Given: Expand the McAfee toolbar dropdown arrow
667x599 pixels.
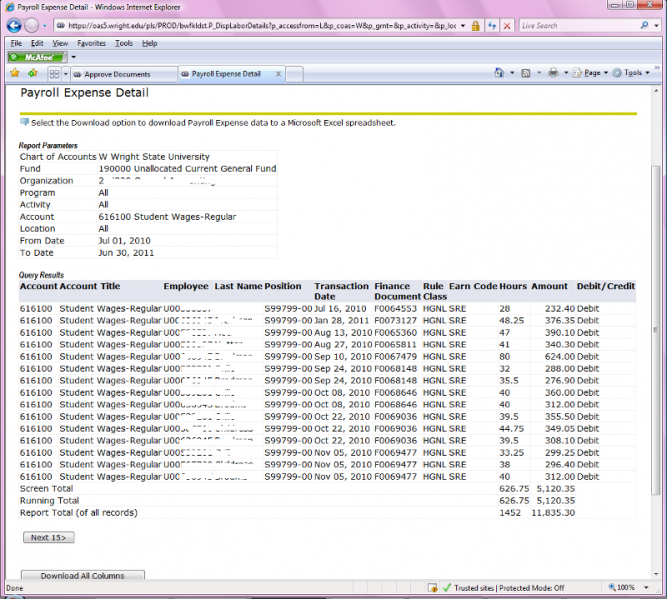Looking at the screenshot, I should pos(74,57).
